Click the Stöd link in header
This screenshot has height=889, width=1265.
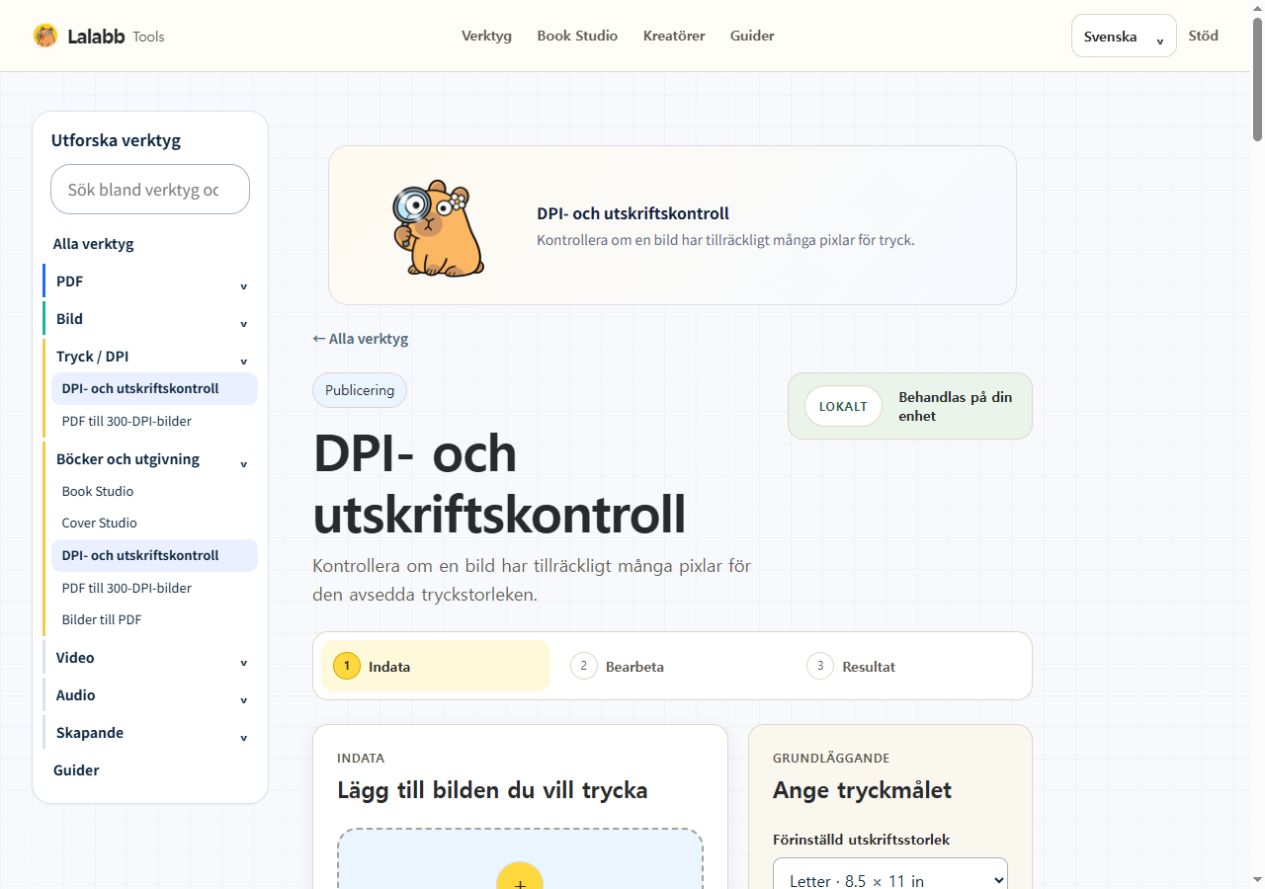(x=1203, y=36)
